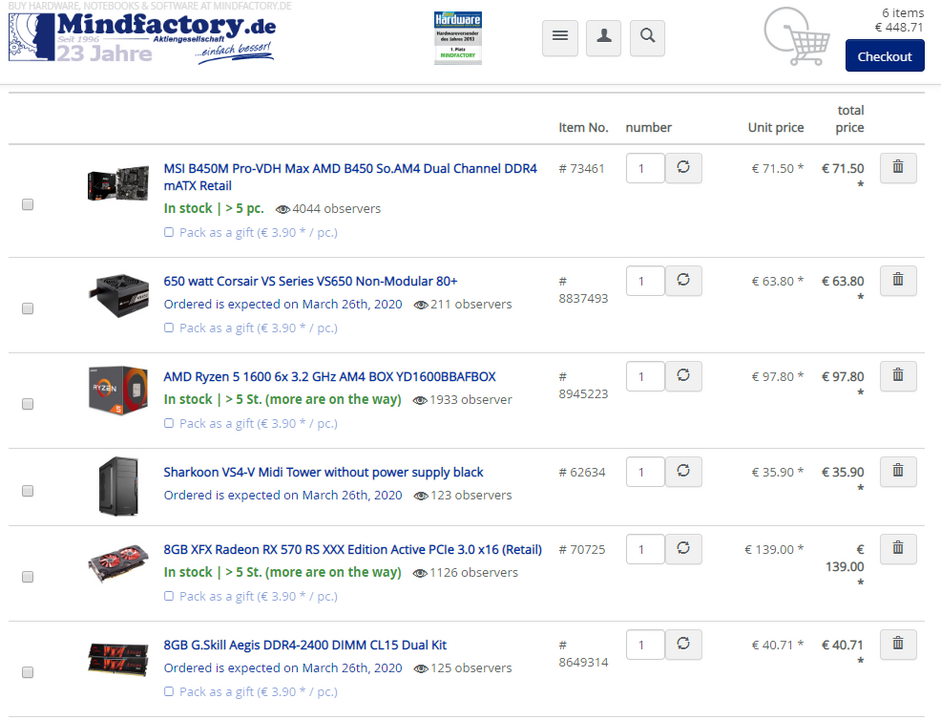Open the user account icon
Image resolution: width=941 pixels, height=720 pixels.
tap(604, 38)
